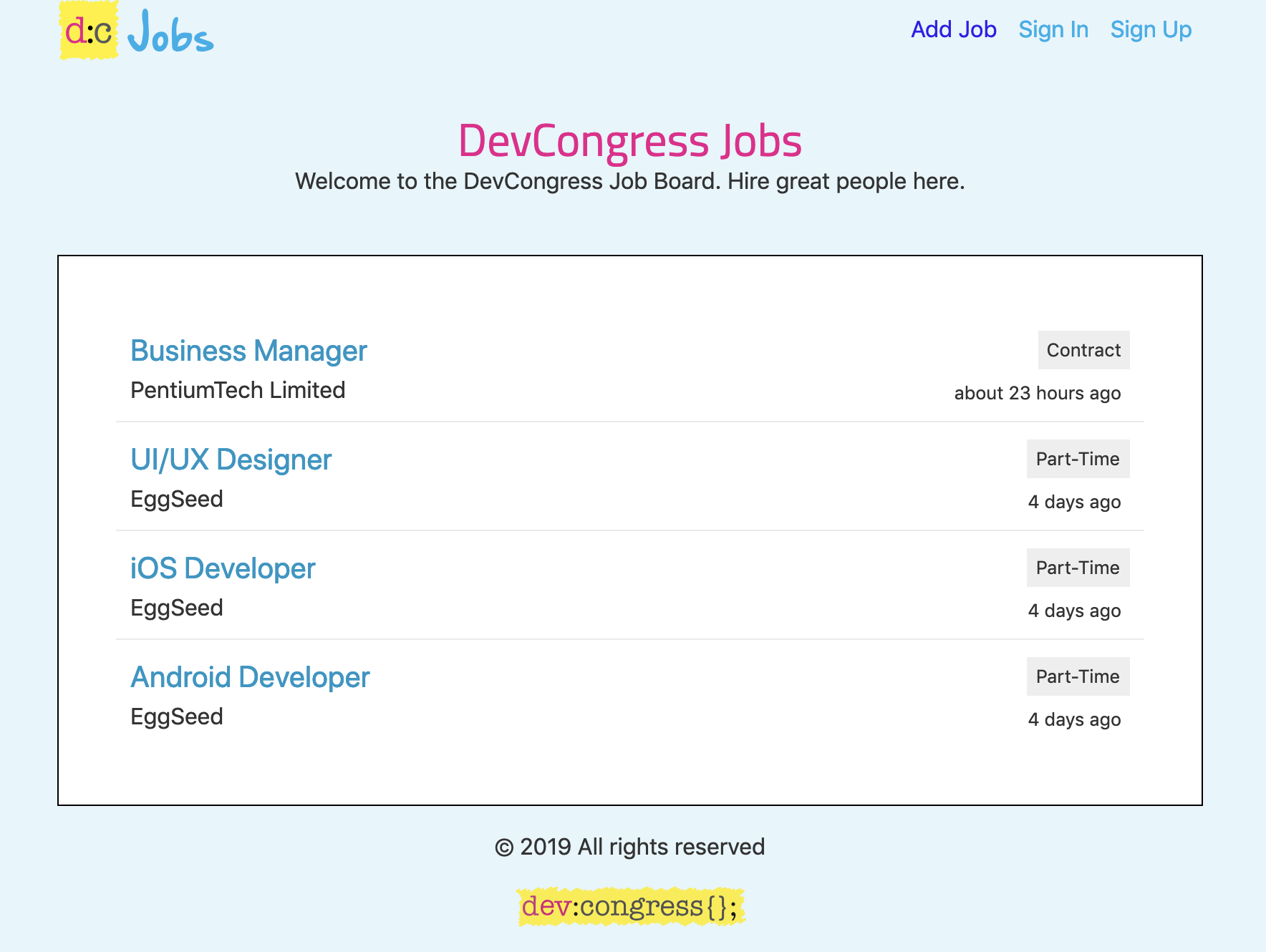
Task: Select the Part-Time badge for Android Developer
Action: coord(1077,676)
